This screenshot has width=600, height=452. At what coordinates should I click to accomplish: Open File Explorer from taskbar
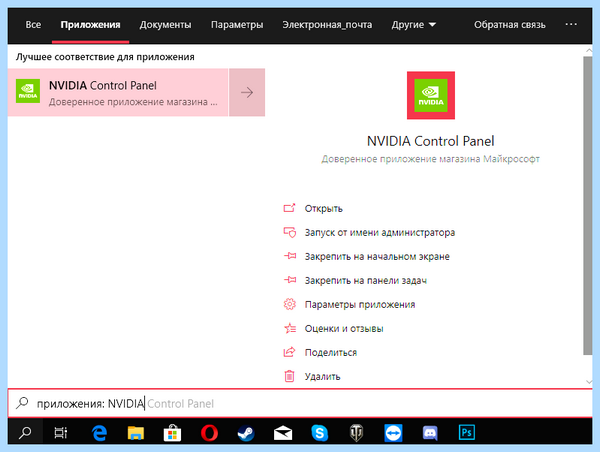coord(136,433)
